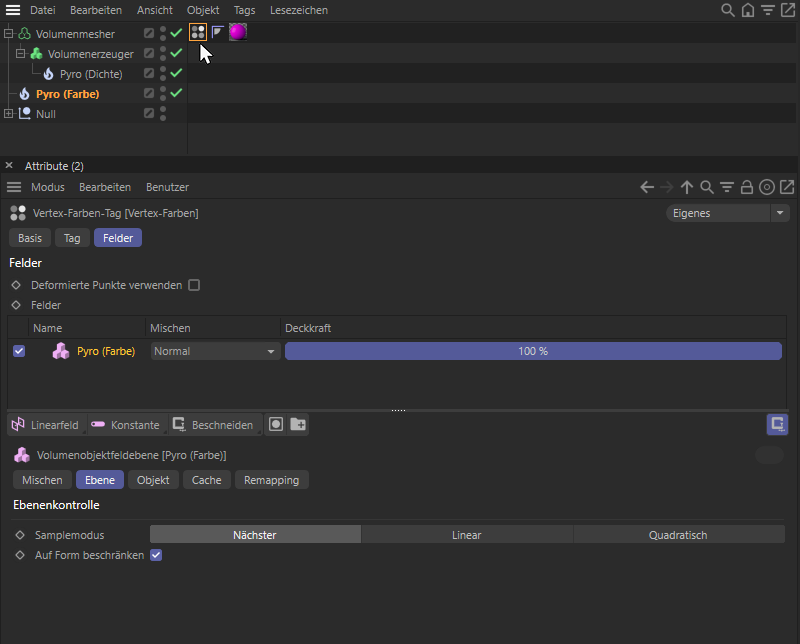Open the Lesezeichen menu
The width and height of the screenshot is (800, 644).
tap(298, 10)
